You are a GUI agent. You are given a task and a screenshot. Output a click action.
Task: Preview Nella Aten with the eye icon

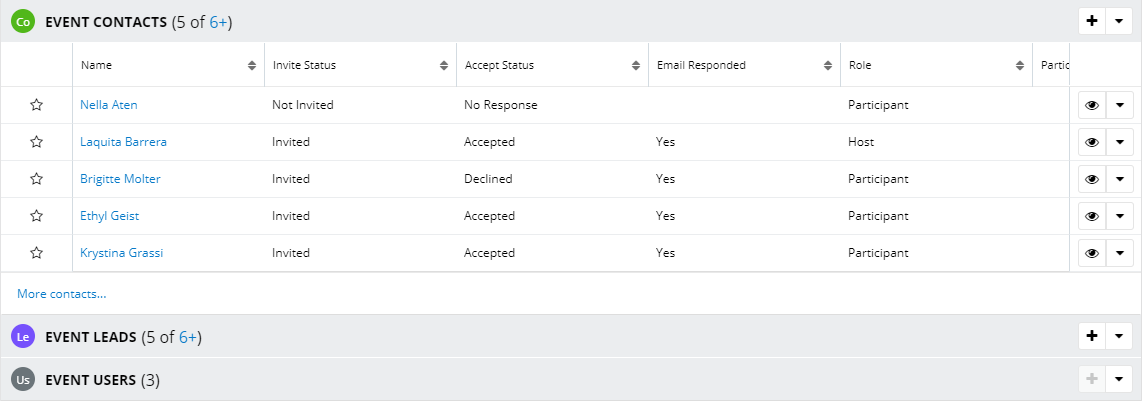[x=1092, y=105]
